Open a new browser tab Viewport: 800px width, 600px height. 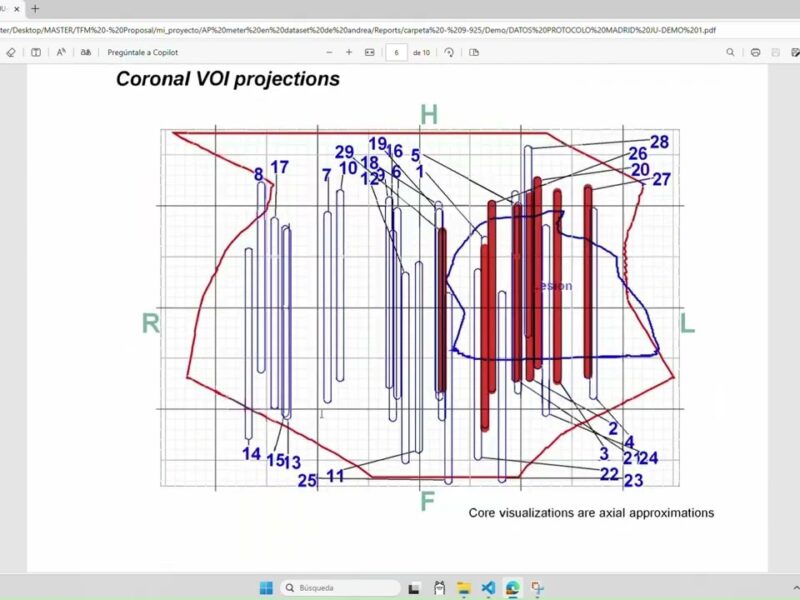pyautogui.click(x=36, y=9)
